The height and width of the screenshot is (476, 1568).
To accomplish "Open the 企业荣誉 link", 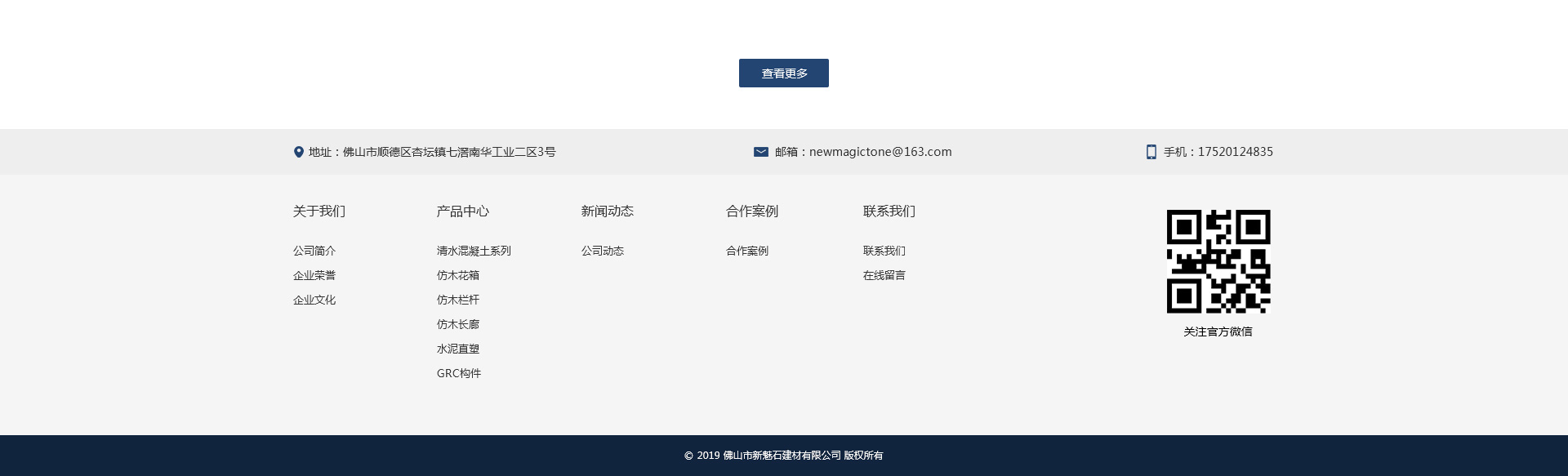I will 314,275.
